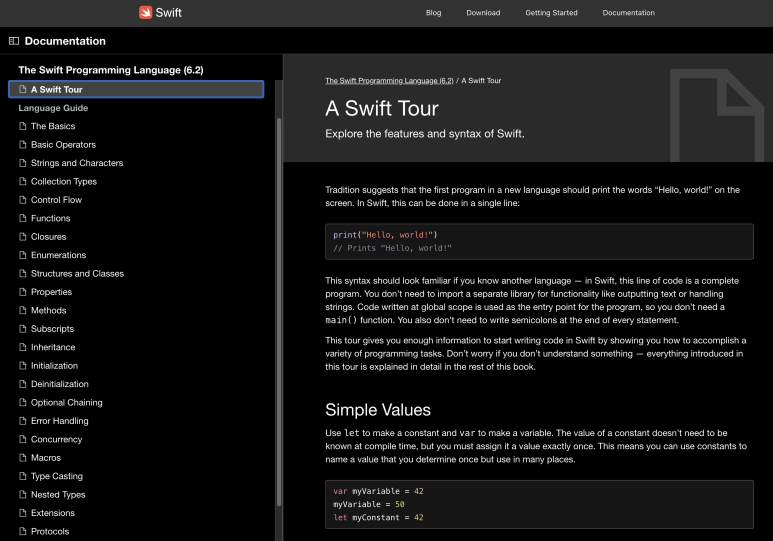Open the Closures chapter
Image resolution: width=773 pixels, height=541 pixels.
pyautogui.click(x=48, y=237)
